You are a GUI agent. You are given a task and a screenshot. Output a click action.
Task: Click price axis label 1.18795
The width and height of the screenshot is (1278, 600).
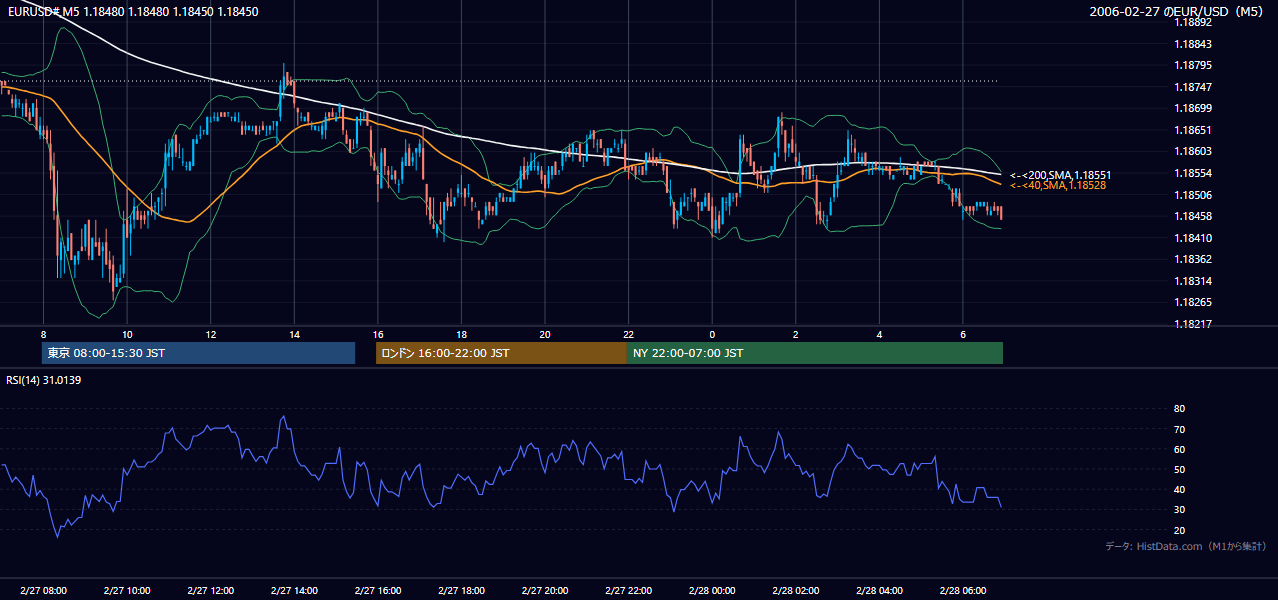click(x=1193, y=66)
